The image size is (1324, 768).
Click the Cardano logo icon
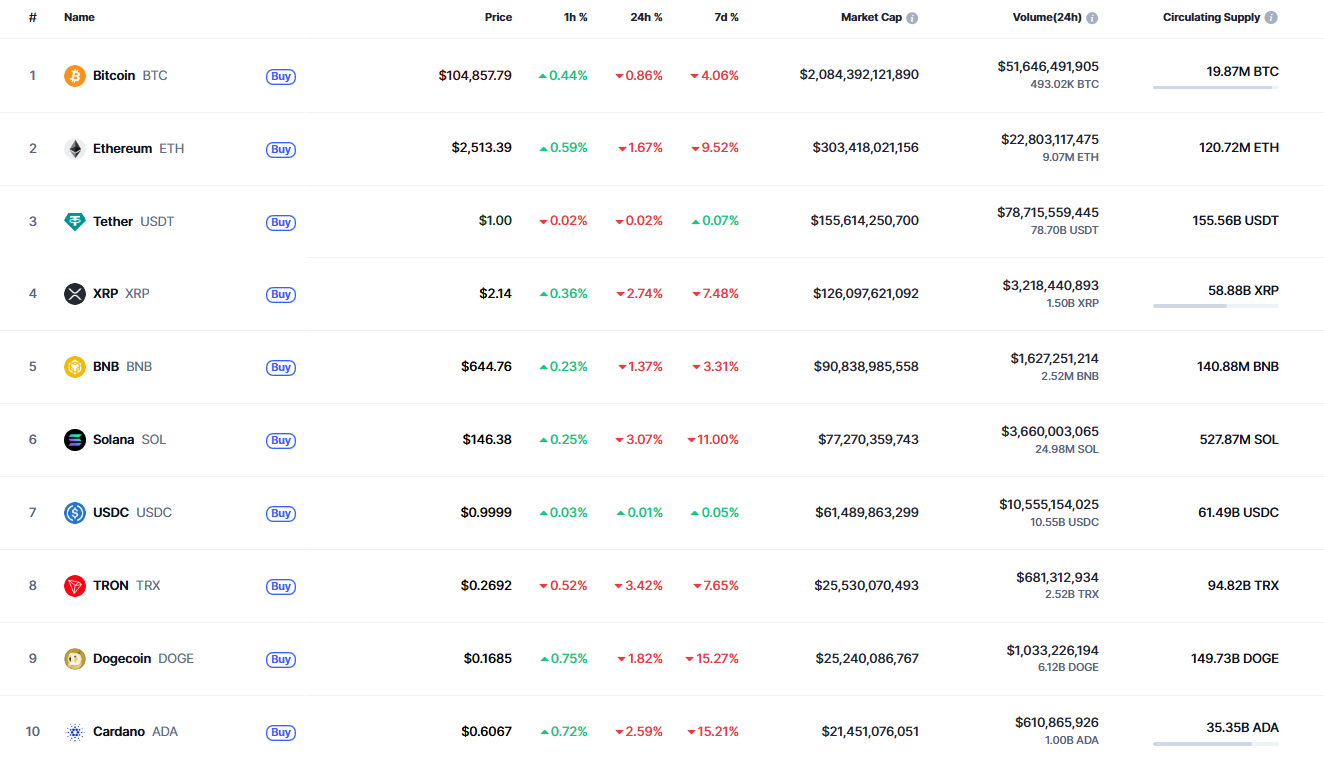[x=75, y=732]
